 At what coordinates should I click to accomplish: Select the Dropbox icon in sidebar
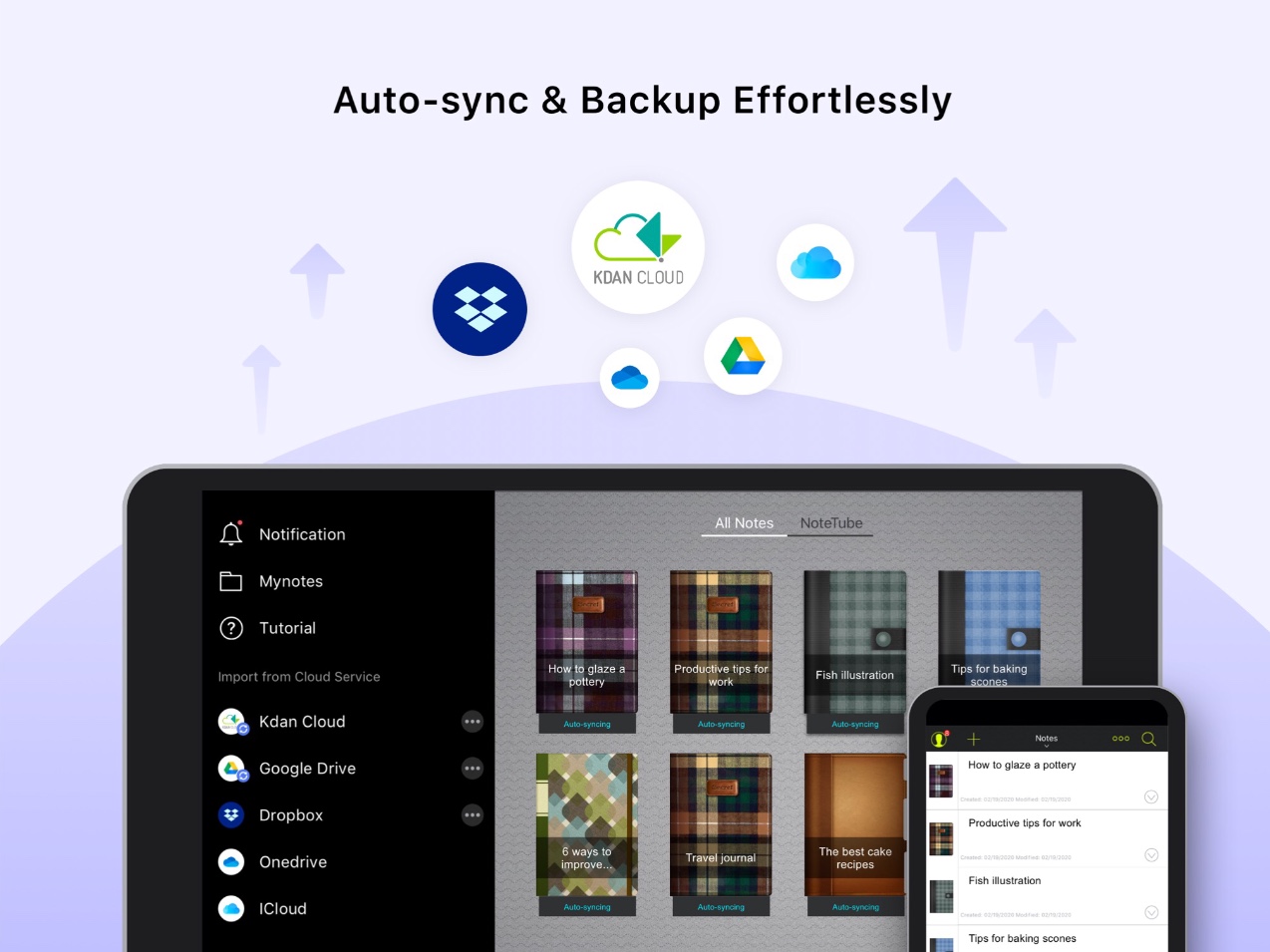231,815
